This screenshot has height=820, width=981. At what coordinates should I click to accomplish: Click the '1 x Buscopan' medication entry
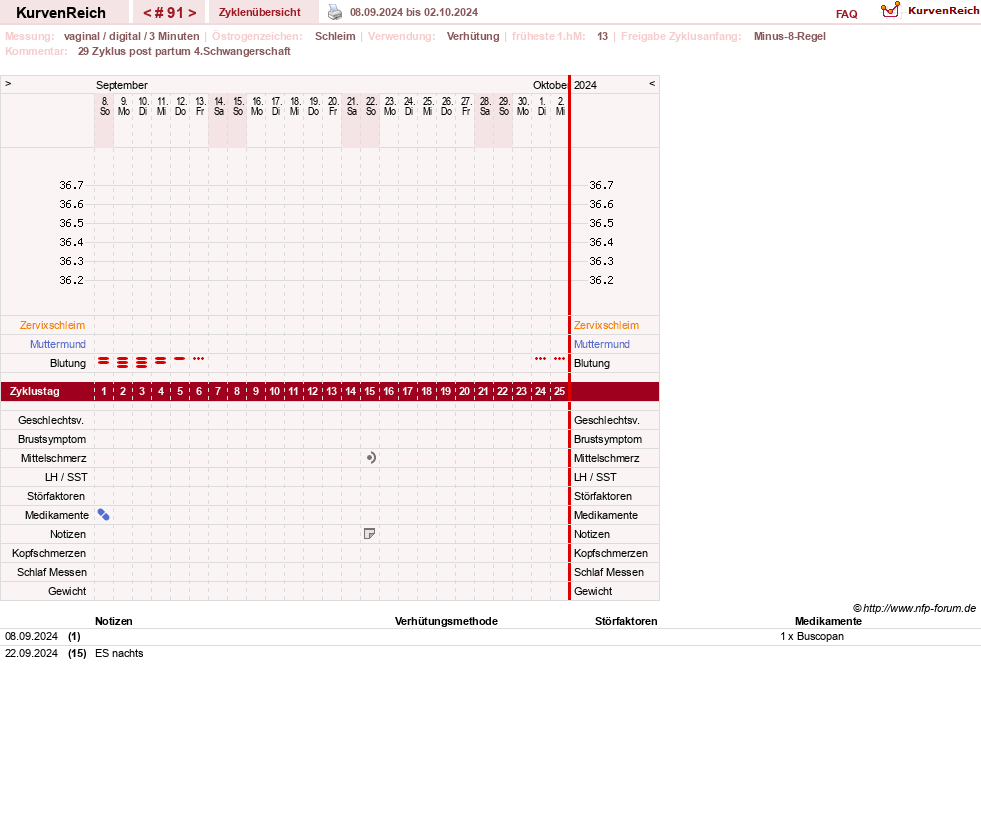(812, 636)
